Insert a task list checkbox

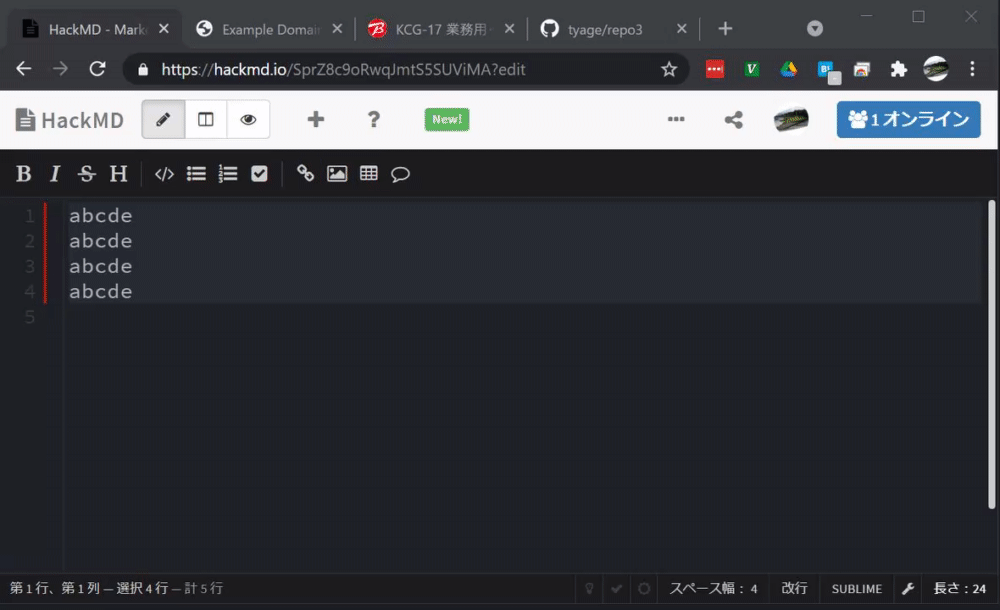[259, 173]
